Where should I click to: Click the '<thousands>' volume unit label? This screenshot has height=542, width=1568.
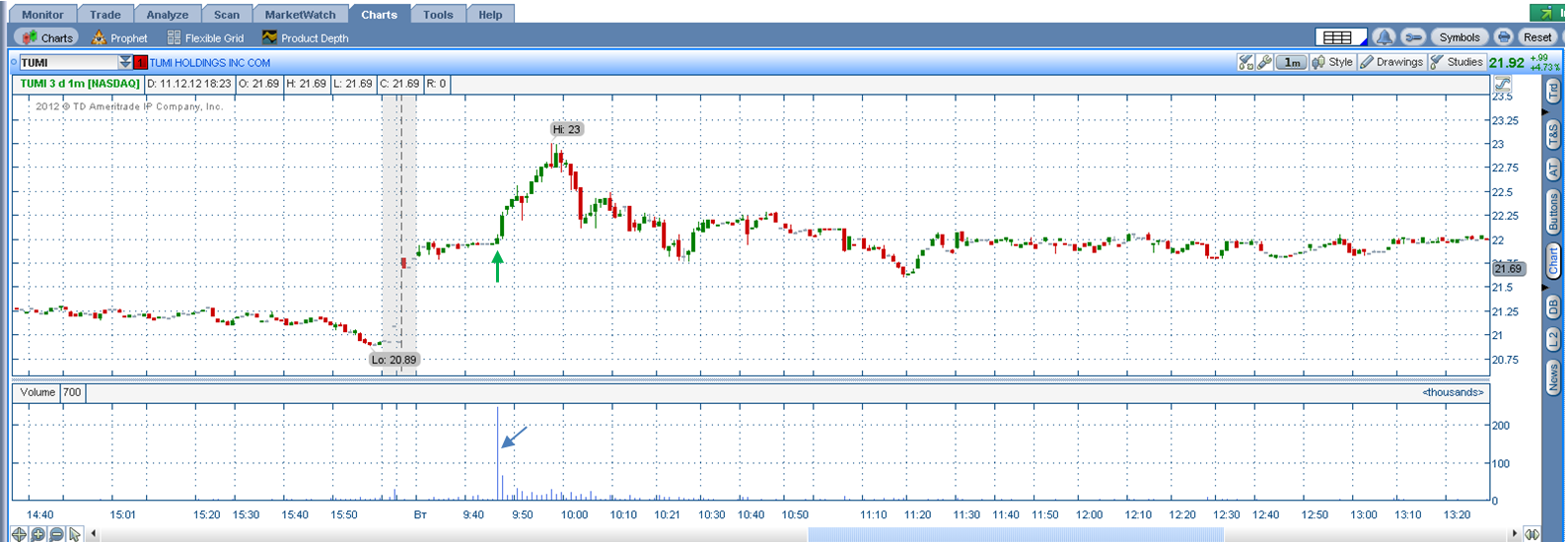pyautogui.click(x=1453, y=392)
